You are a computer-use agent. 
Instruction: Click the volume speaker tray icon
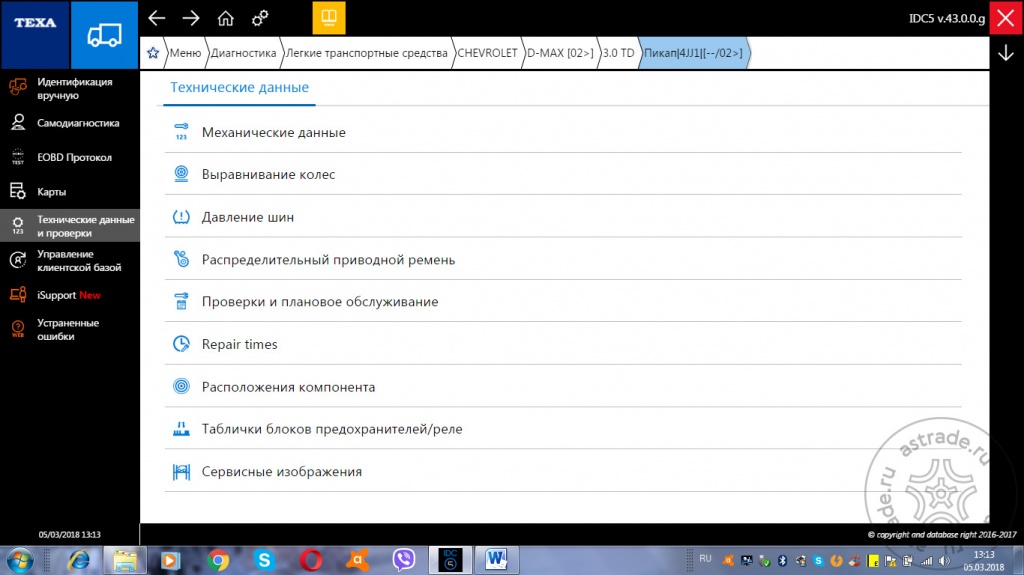click(944, 561)
